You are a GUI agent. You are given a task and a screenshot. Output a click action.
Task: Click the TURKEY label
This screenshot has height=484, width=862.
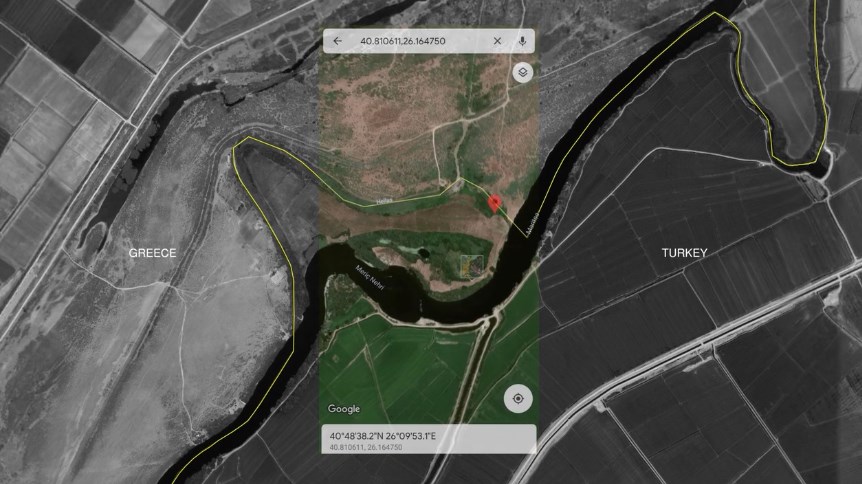tap(684, 253)
